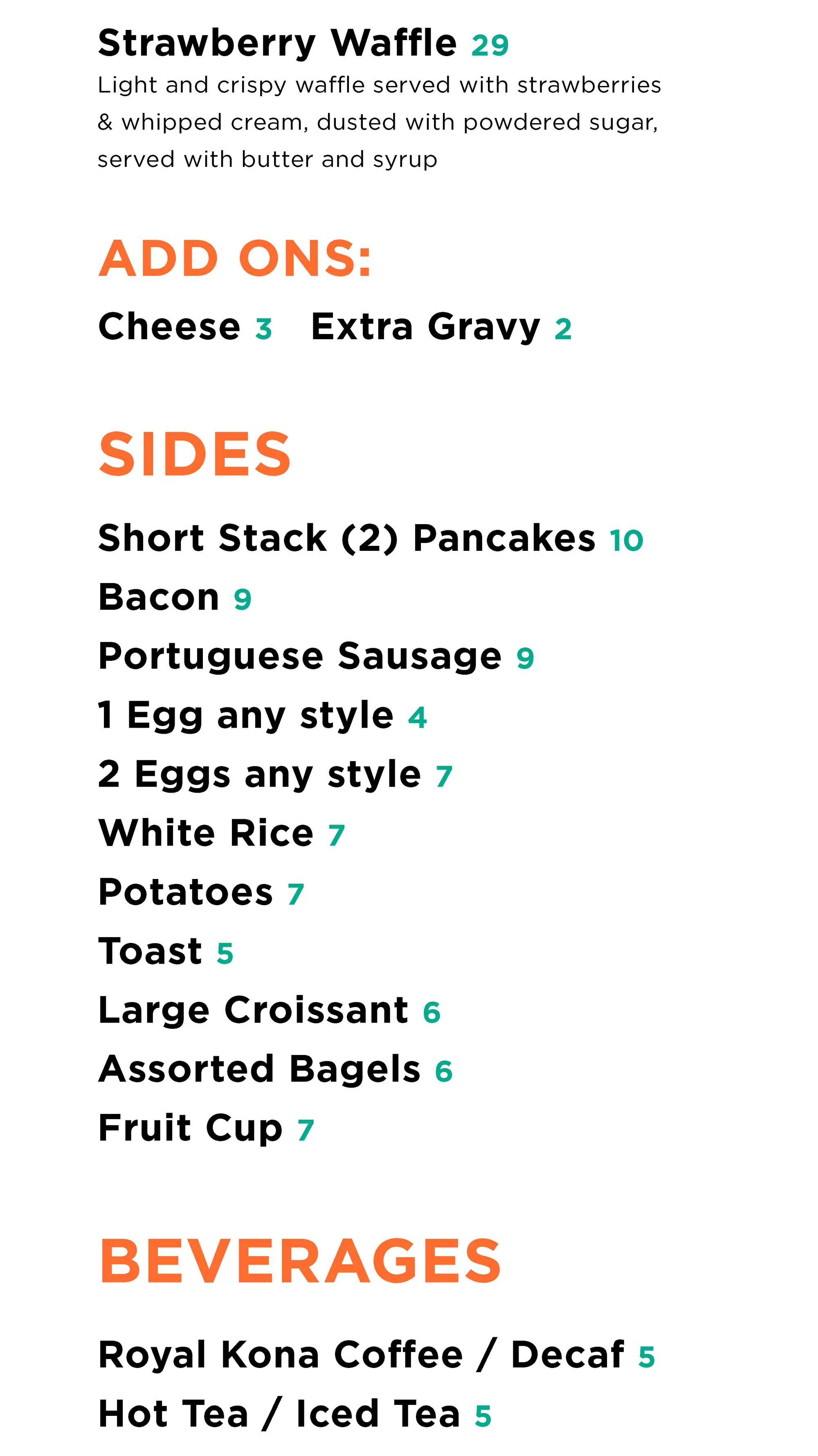
Task: Select the Fruit Cup side
Action: 190,1128
